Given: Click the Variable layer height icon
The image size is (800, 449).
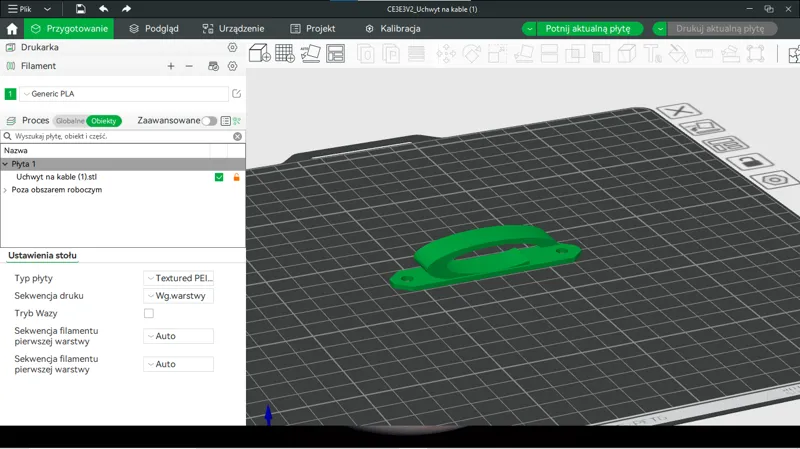Looking at the screenshot, I should pos(416,54).
